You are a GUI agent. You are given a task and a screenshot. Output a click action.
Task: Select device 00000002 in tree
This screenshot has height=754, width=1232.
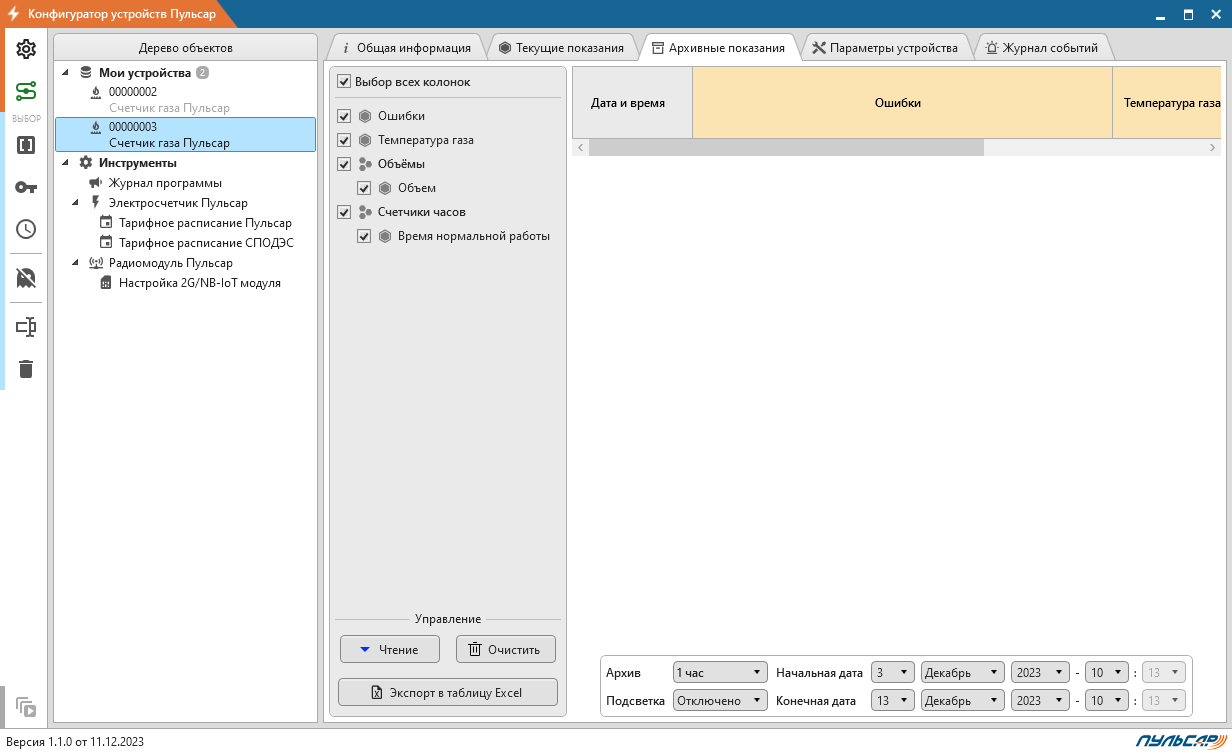pos(186,100)
